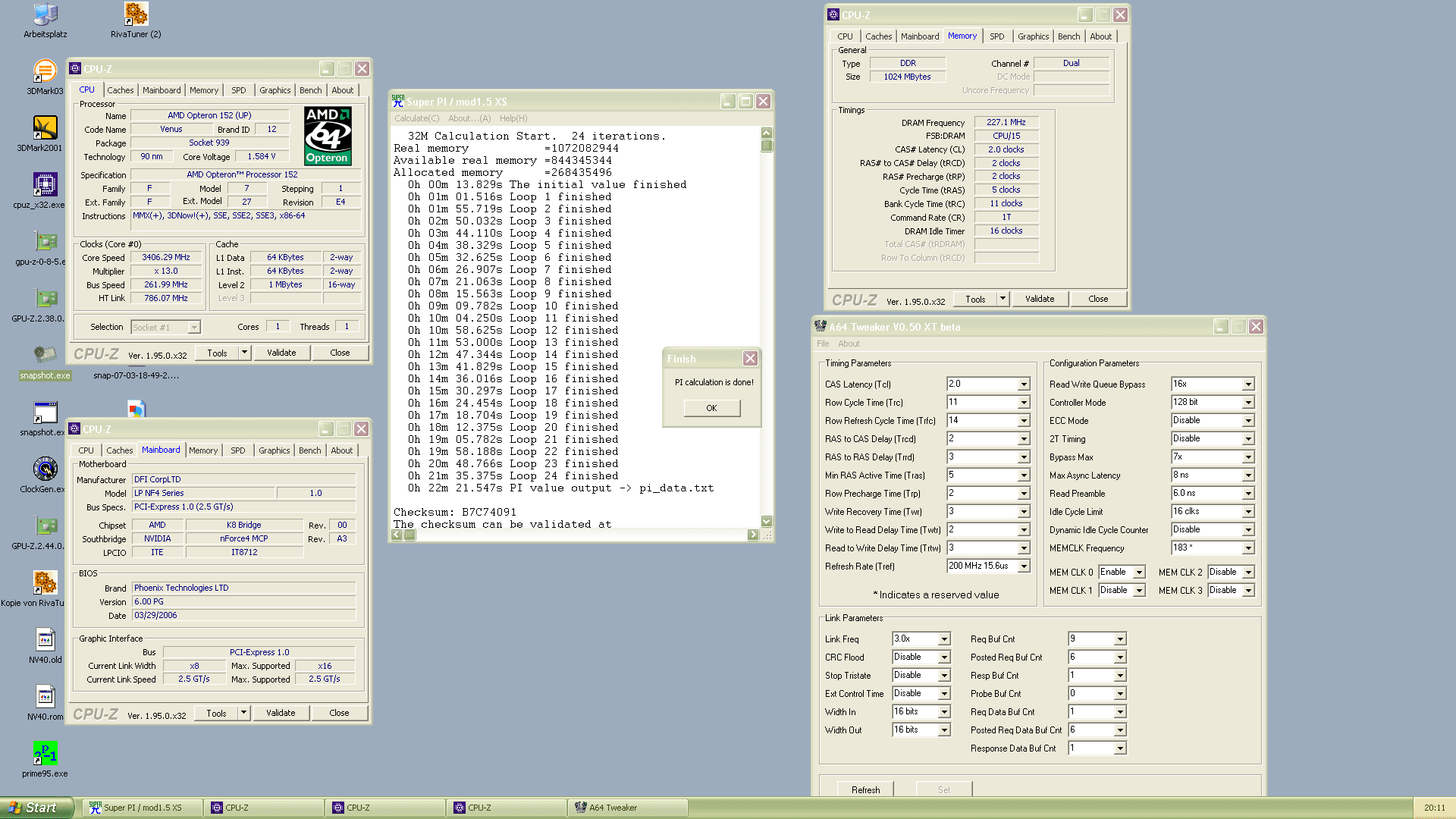Open the RivaTuner (2) desktop shortcut
The height and width of the screenshot is (819, 1456).
tap(136, 20)
